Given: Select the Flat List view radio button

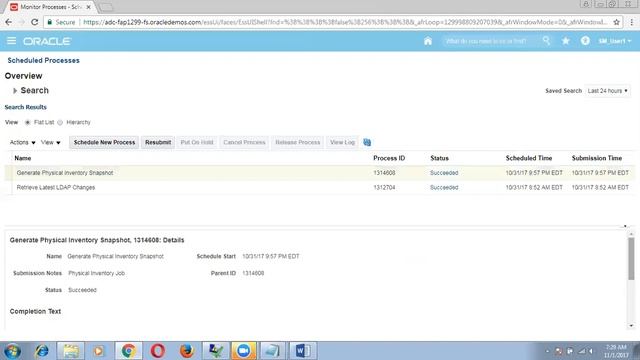Looking at the screenshot, I should click(x=28, y=122).
